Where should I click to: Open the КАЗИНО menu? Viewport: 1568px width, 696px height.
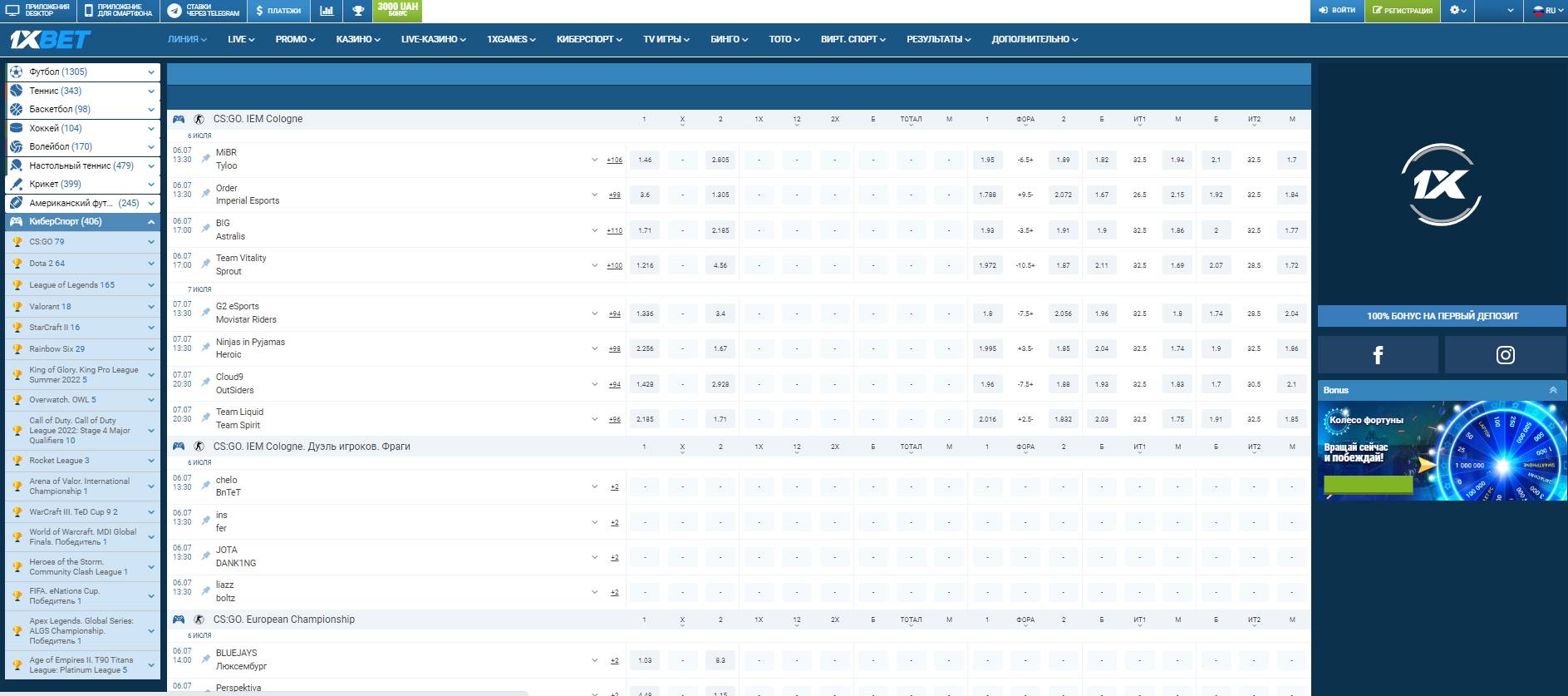point(358,39)
